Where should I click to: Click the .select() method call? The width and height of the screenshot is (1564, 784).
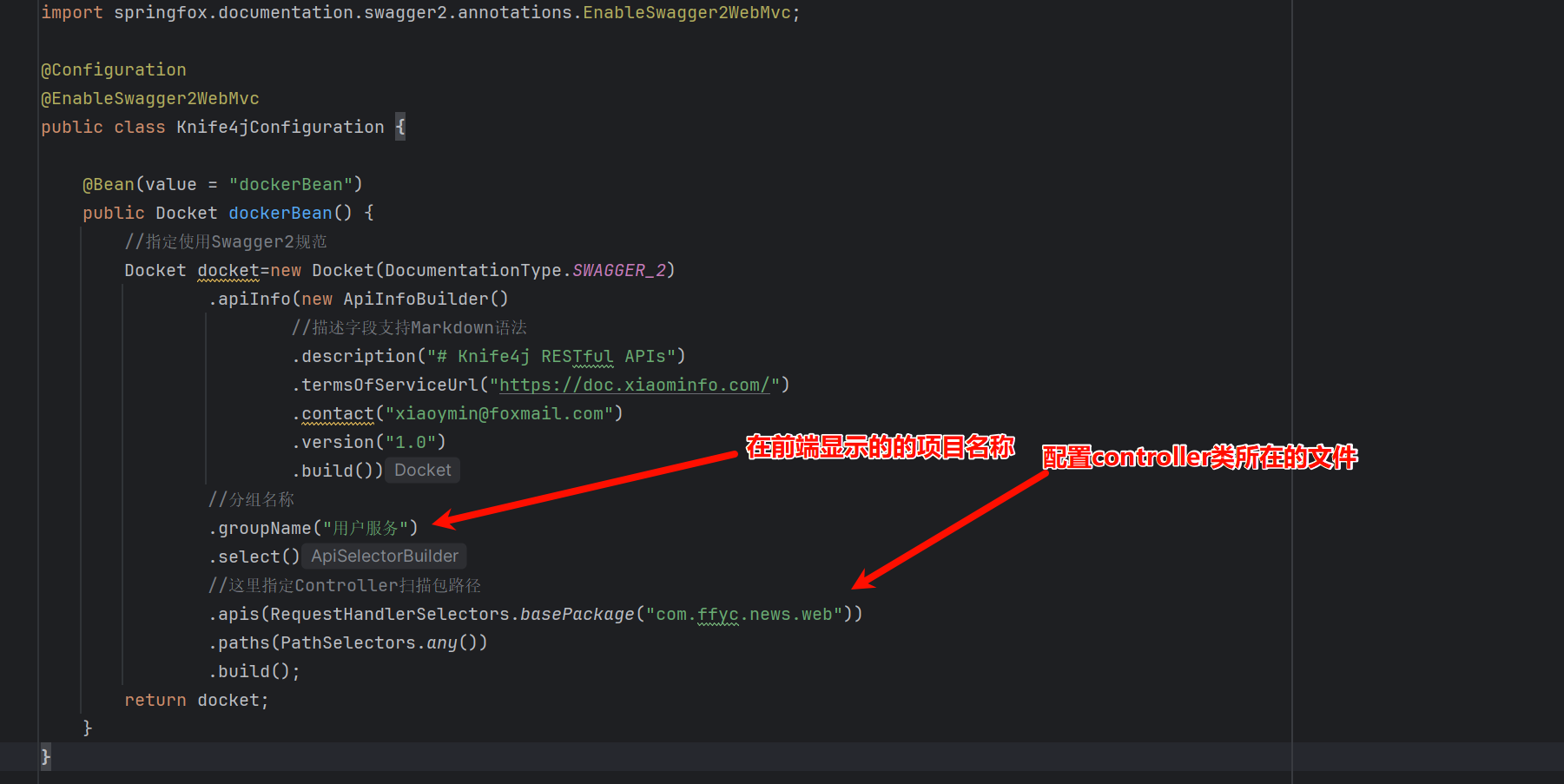pyautogui.click(x=254, y=557)
